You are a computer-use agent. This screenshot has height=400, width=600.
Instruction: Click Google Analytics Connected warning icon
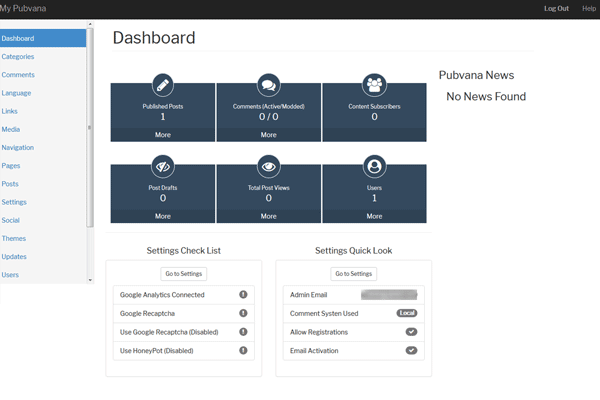tap(243, 295)
